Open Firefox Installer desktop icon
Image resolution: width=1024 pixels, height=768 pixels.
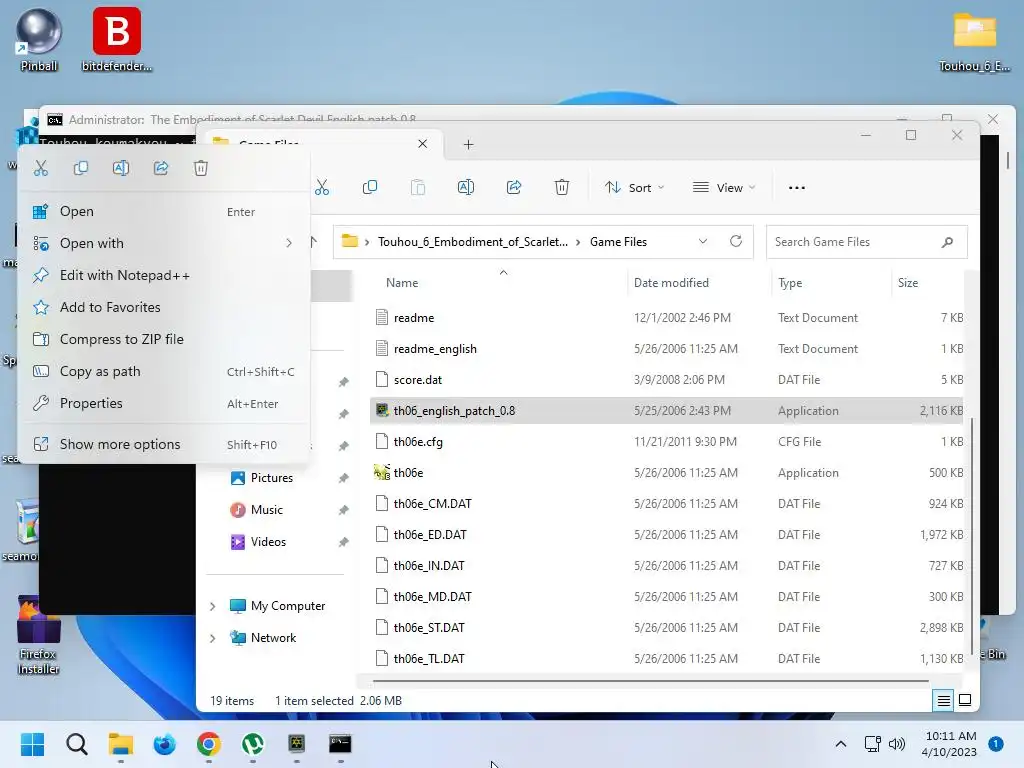[x=39, y=634]
